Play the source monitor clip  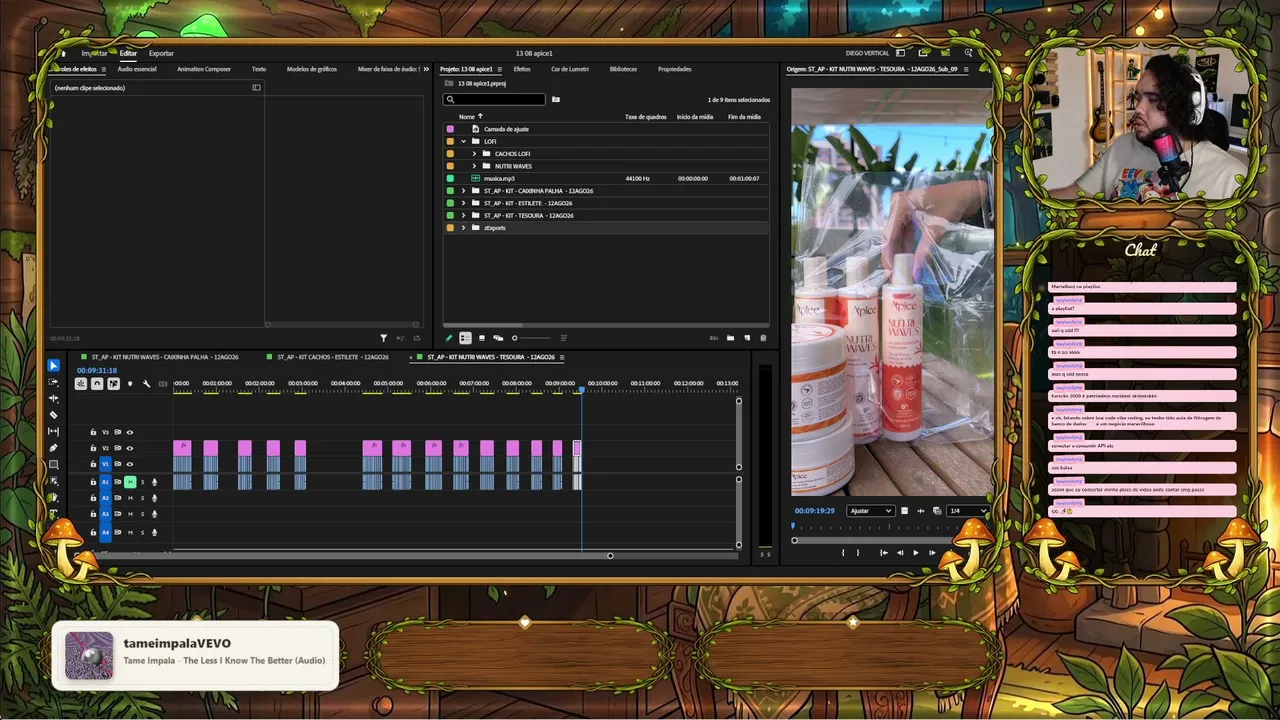coord(915,552)
